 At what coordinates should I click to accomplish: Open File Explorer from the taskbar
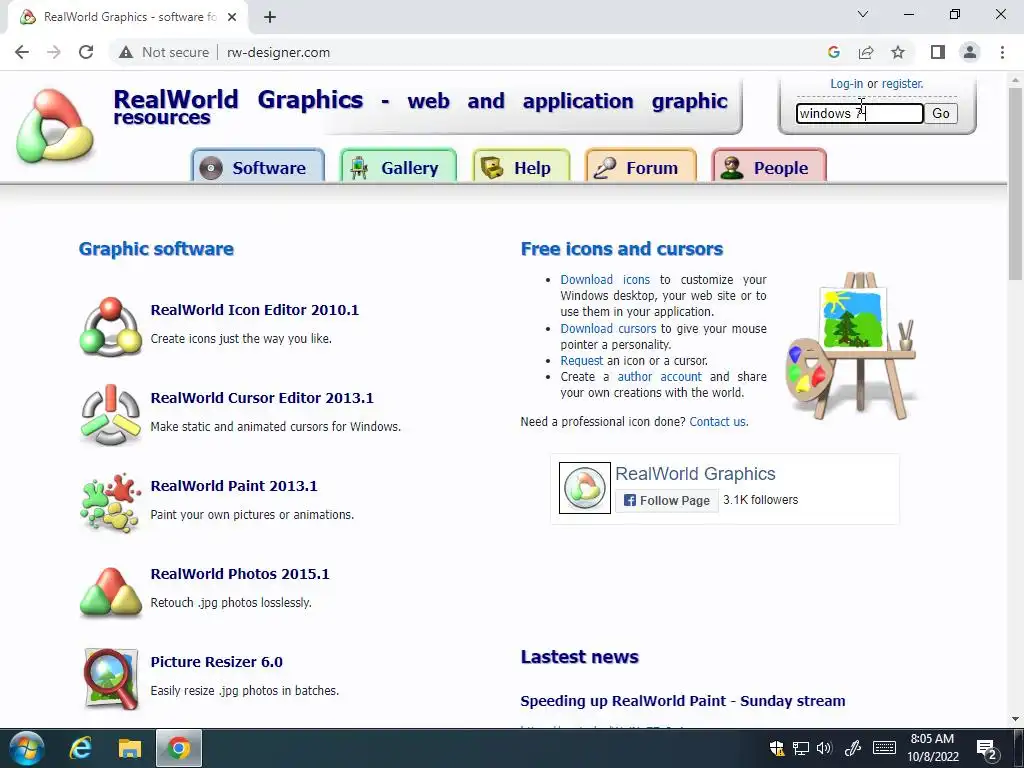point(130,748)
